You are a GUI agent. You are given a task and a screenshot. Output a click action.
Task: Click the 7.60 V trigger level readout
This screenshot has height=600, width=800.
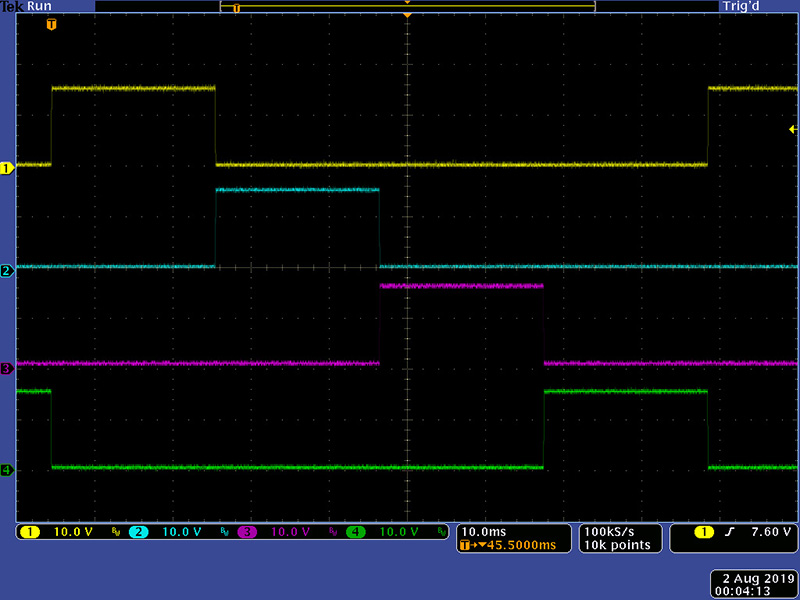(769, 532)
